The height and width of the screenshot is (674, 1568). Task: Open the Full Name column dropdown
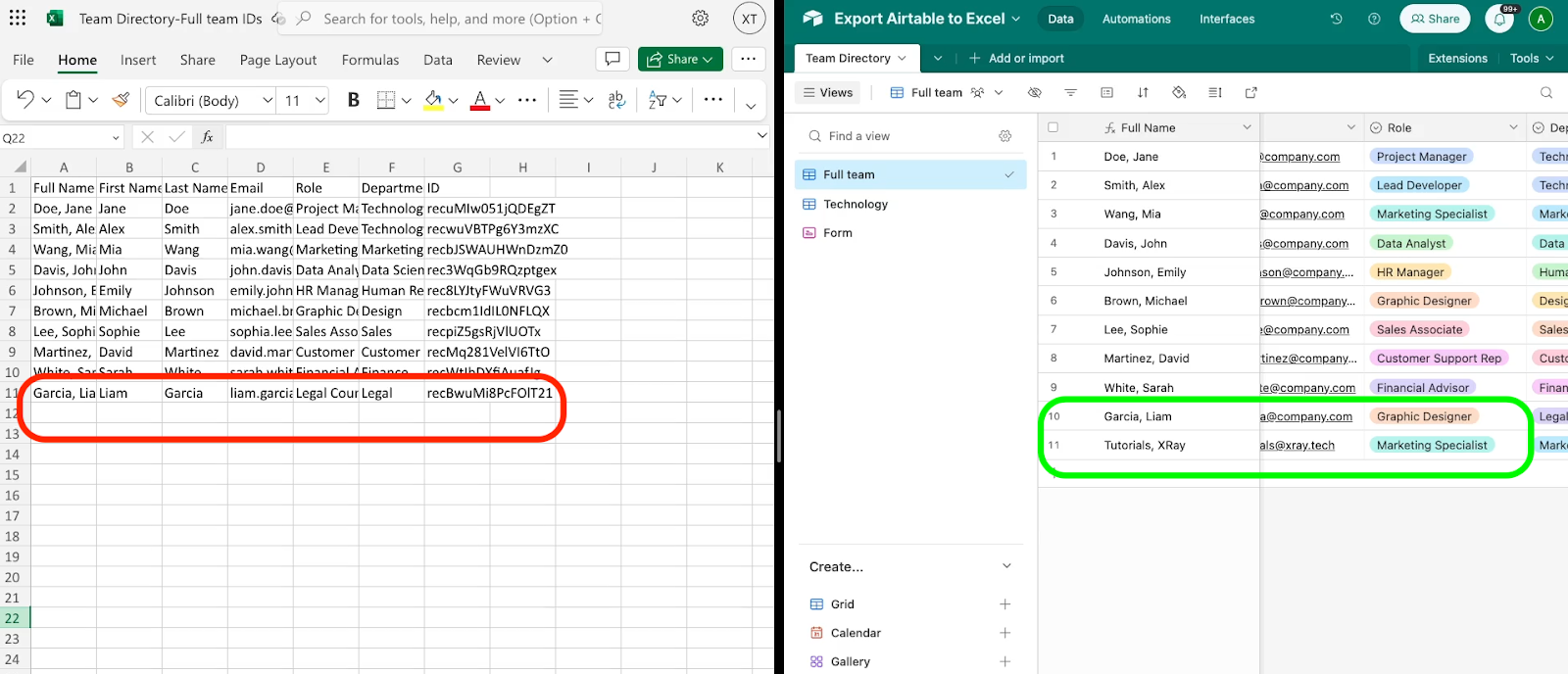click(1247, 127)
